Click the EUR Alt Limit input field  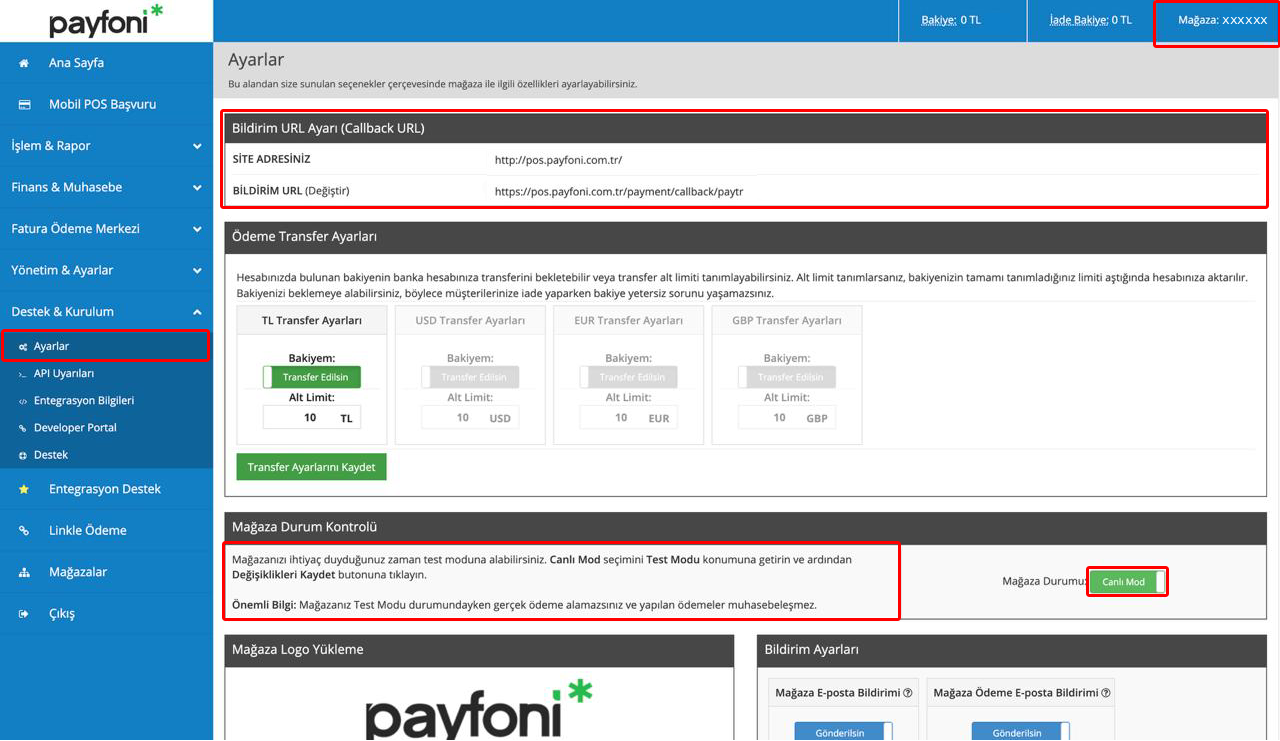(x=629, y=418)
